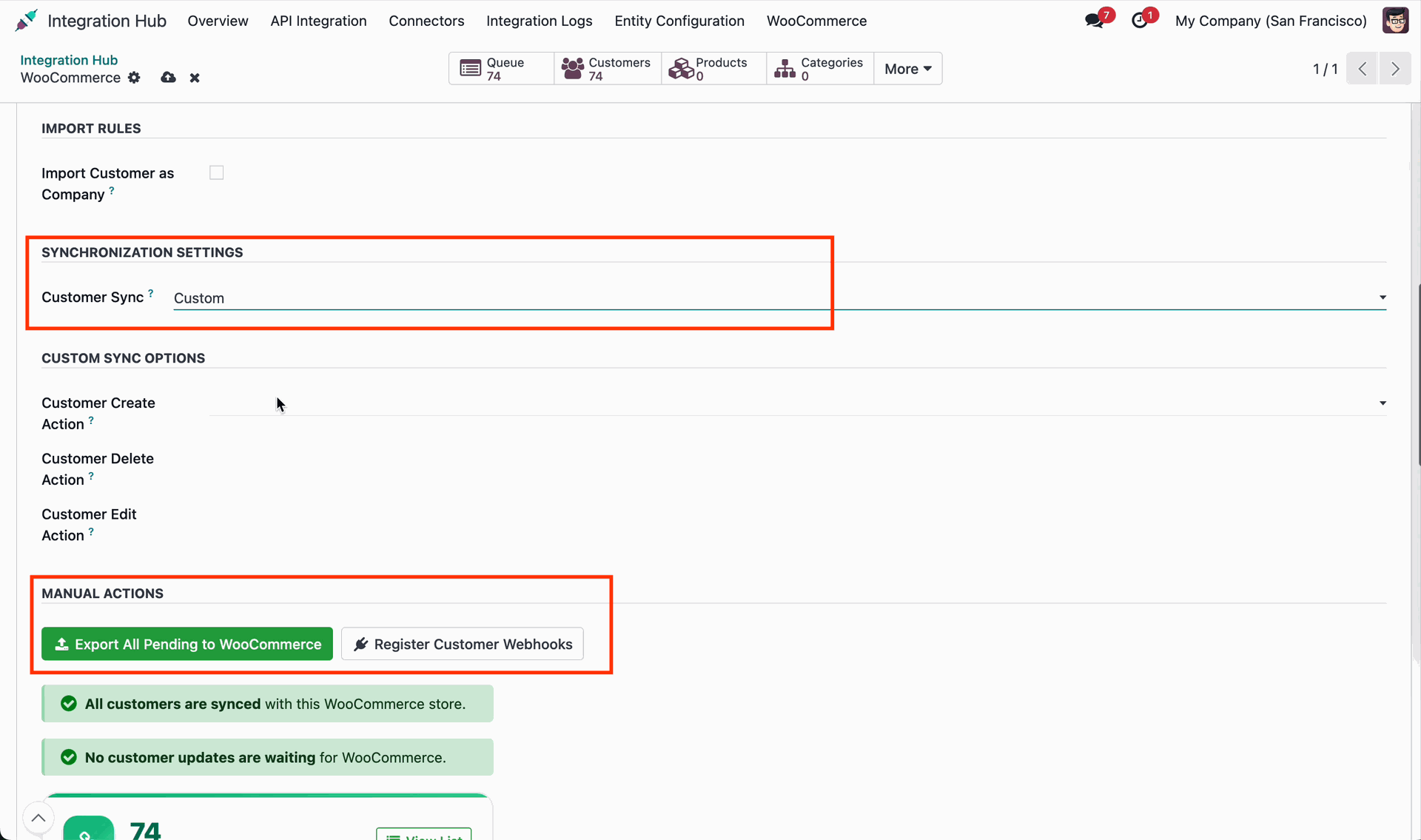The width and height of the screenshot is (1421, 840).
Task: Go to next record arrow
Action: coord(1395,69)
